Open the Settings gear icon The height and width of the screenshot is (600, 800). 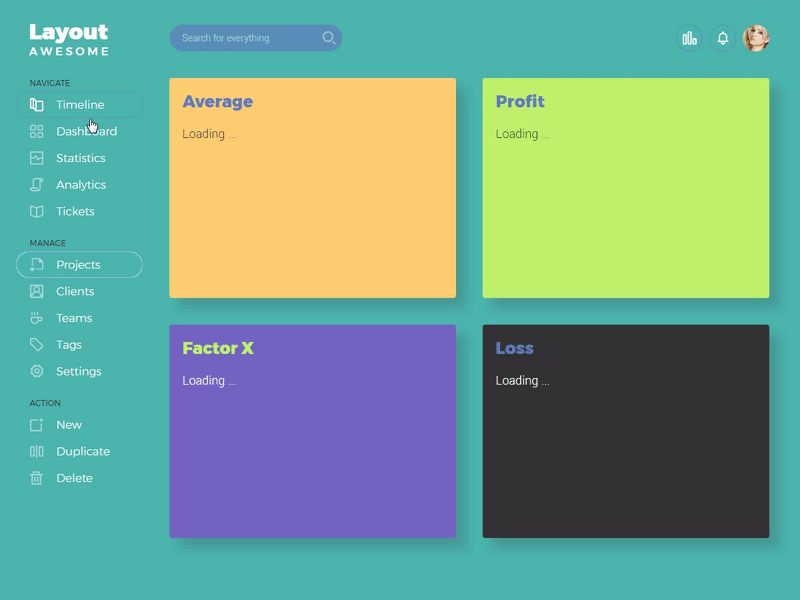coord(35,371)
